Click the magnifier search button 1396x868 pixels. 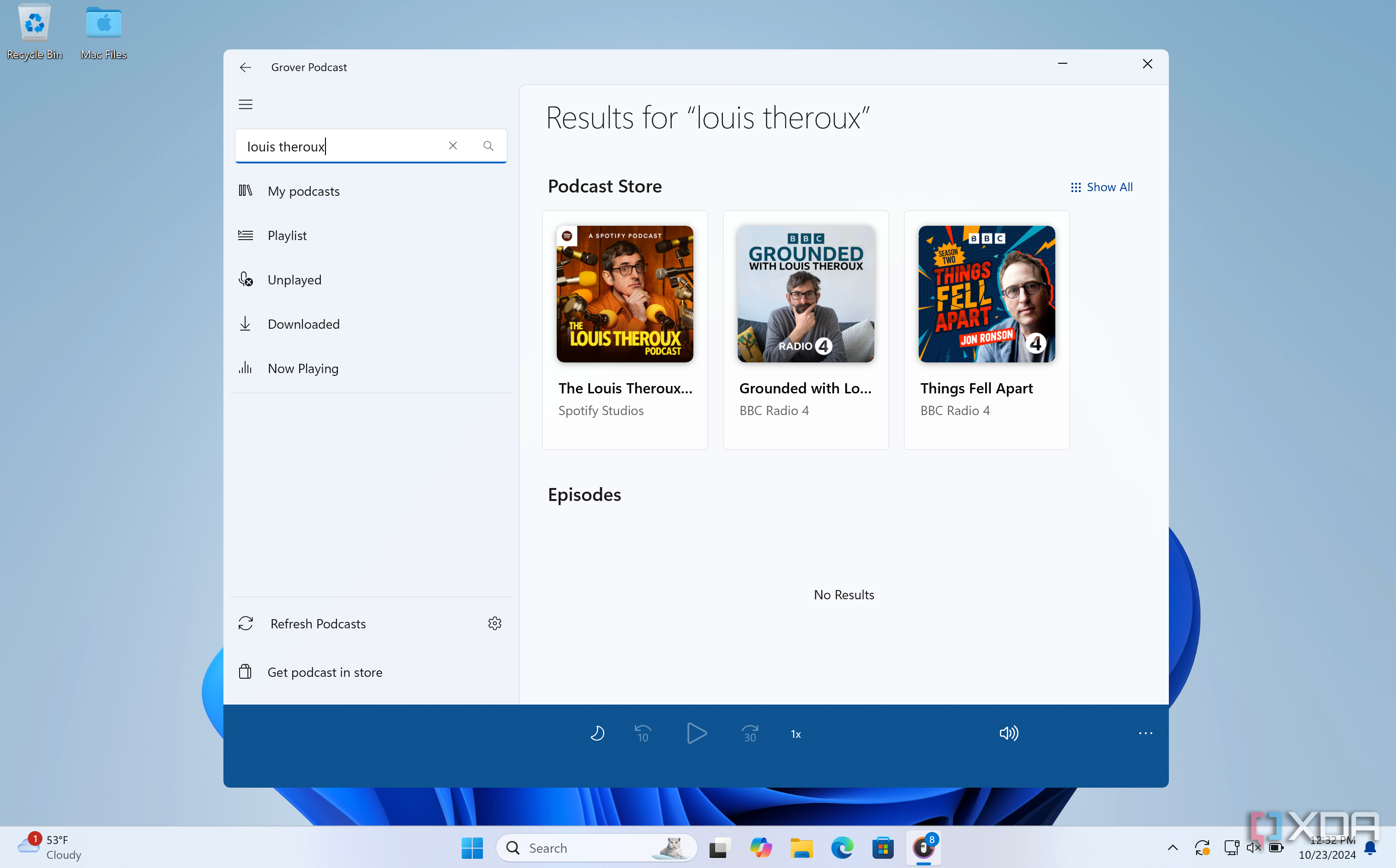tap(488, 146)
